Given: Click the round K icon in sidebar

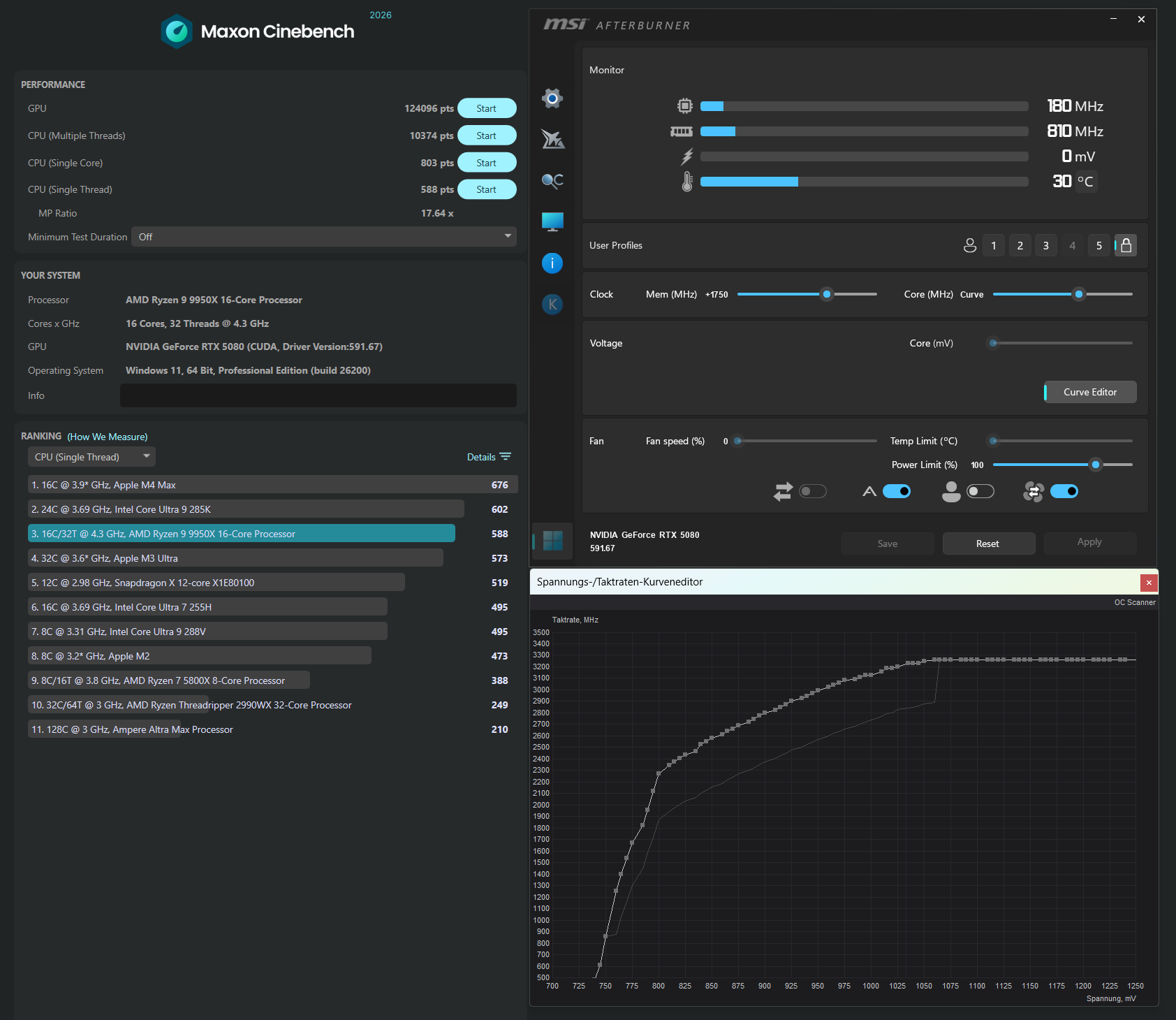Looking at the screenshot, I should point(552,305).
